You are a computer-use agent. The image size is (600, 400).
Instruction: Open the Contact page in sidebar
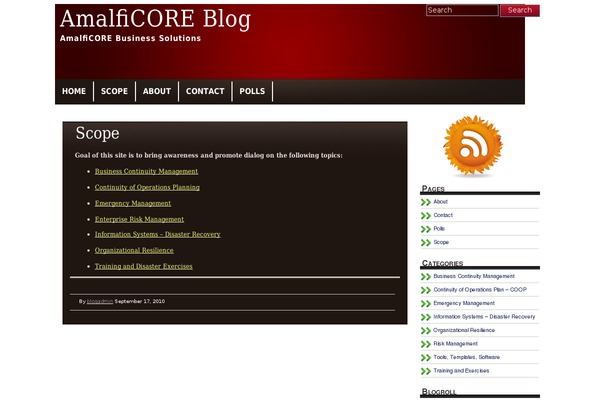(443, 215)
